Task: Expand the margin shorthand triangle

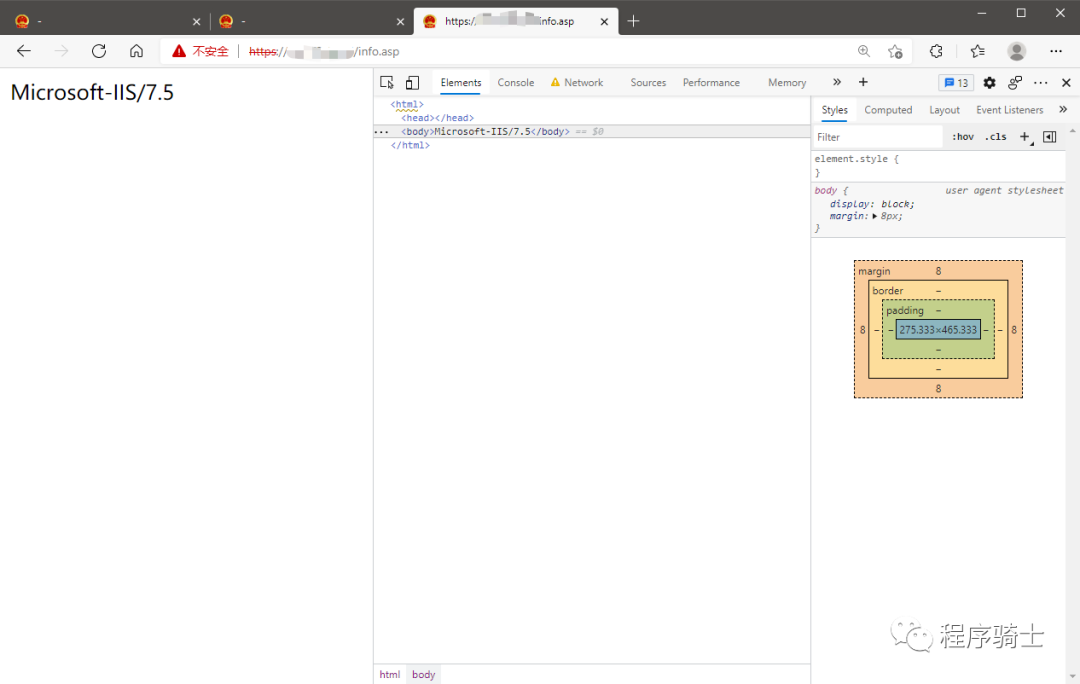Action: [875, 216]
